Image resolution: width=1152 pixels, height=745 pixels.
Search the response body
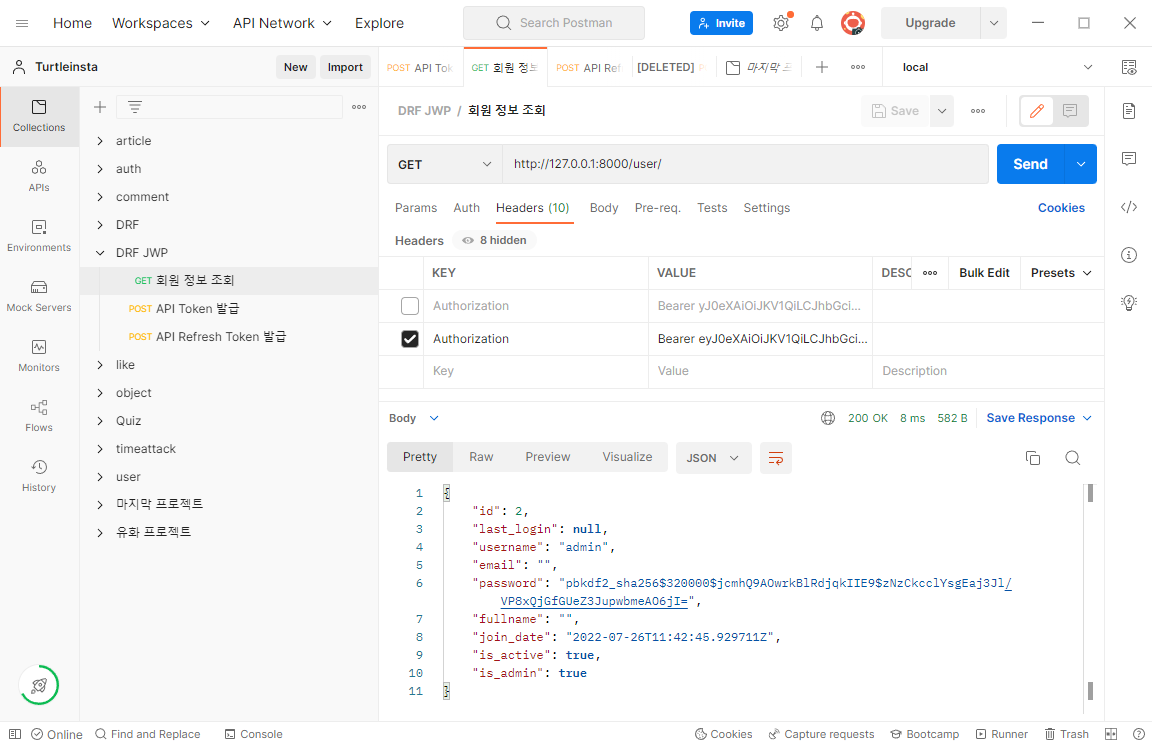pos(1073,458)
